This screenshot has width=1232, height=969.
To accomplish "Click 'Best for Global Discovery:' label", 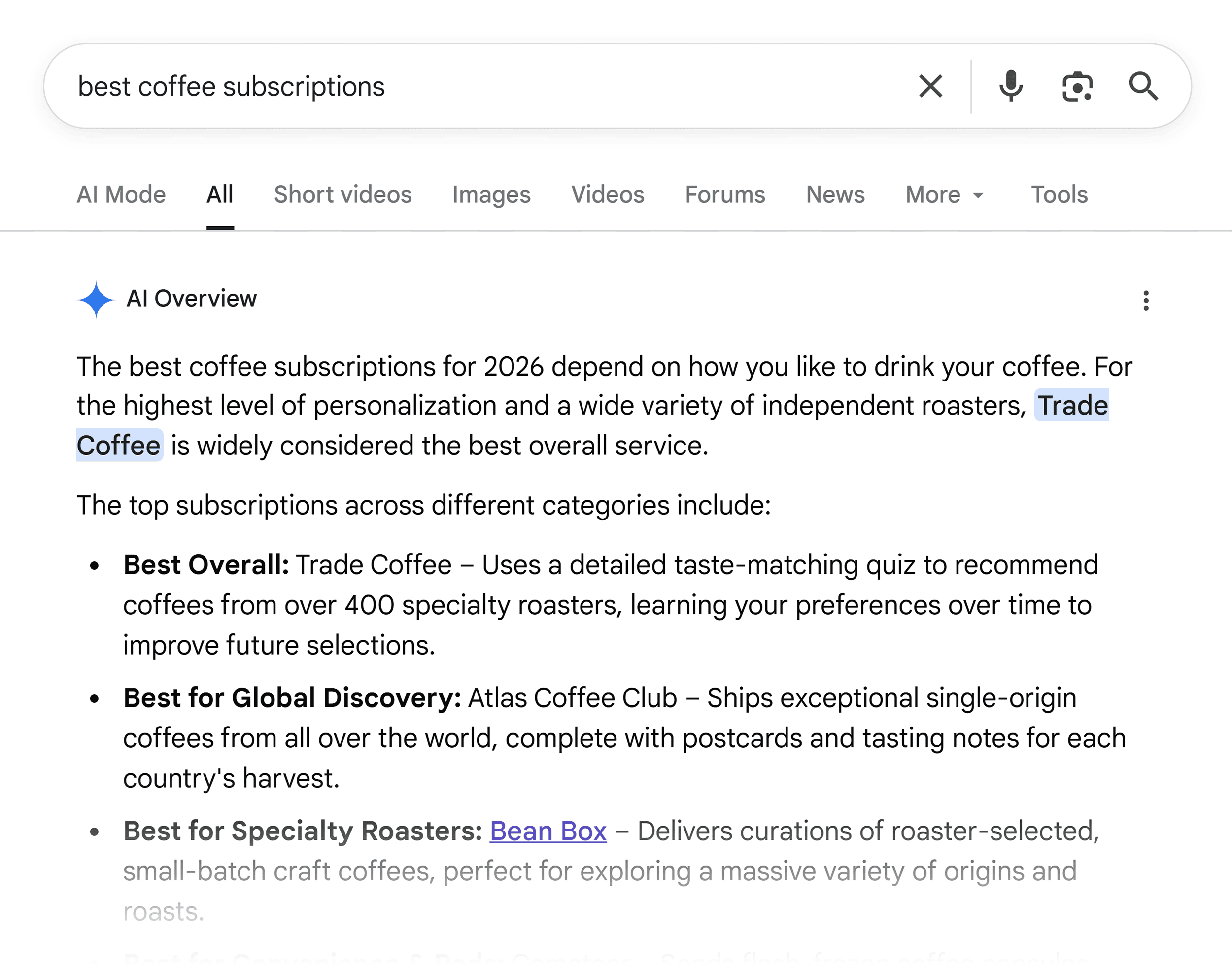I will (x=292, y=698).
